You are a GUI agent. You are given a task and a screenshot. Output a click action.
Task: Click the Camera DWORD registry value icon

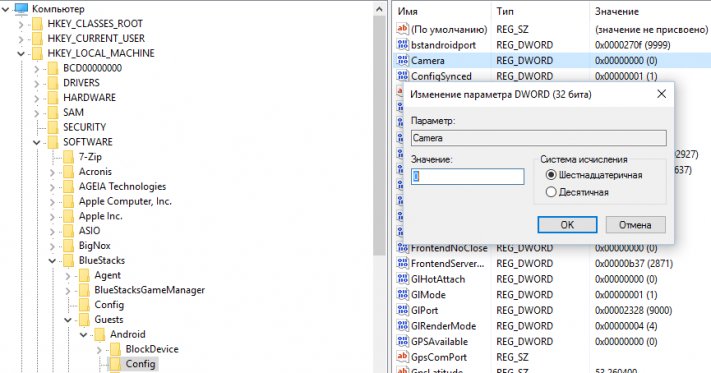click(x=402, y=60)
